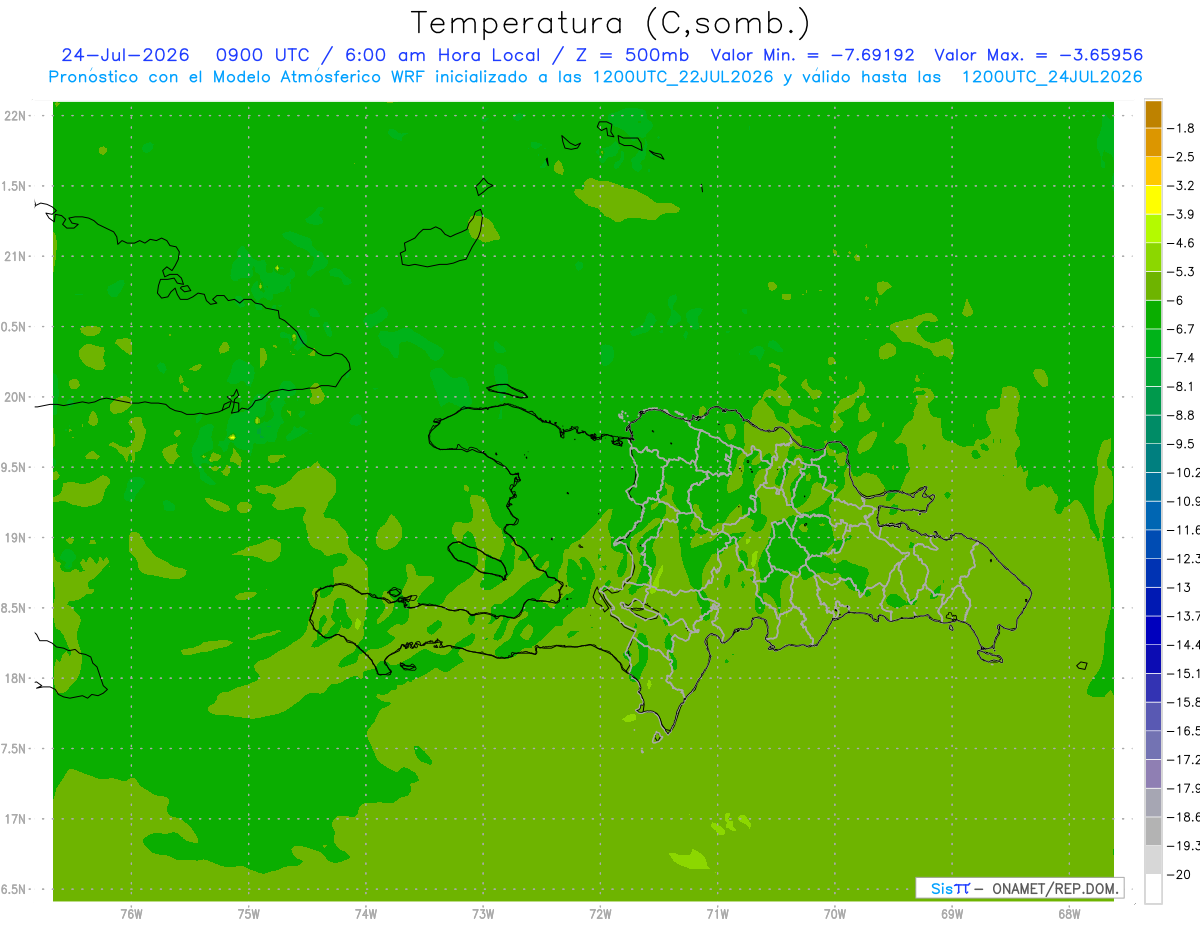Click the 'Temperatura (C,somb.)' chart title
Viewport: 1200px width, 927px height.
(x=610, y=23)
